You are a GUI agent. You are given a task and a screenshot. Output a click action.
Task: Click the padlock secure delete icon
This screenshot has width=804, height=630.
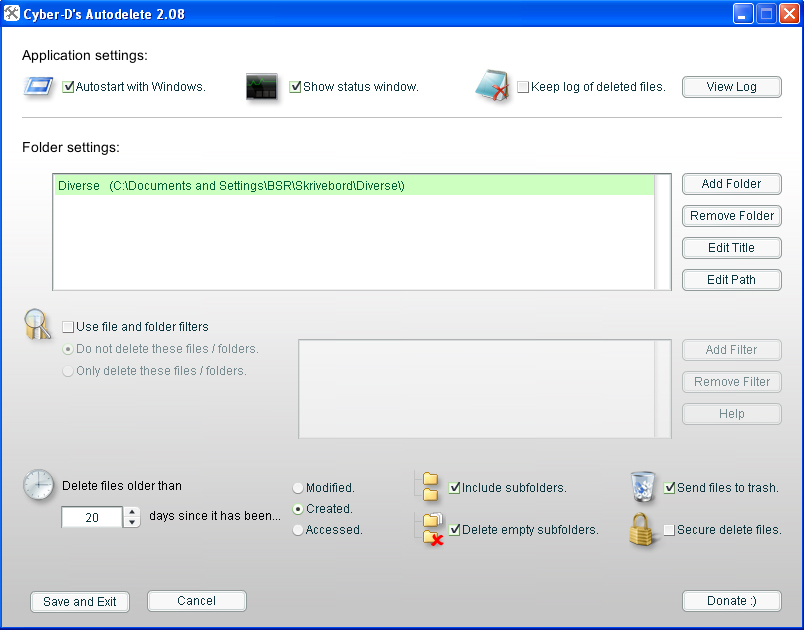point(641,530)
